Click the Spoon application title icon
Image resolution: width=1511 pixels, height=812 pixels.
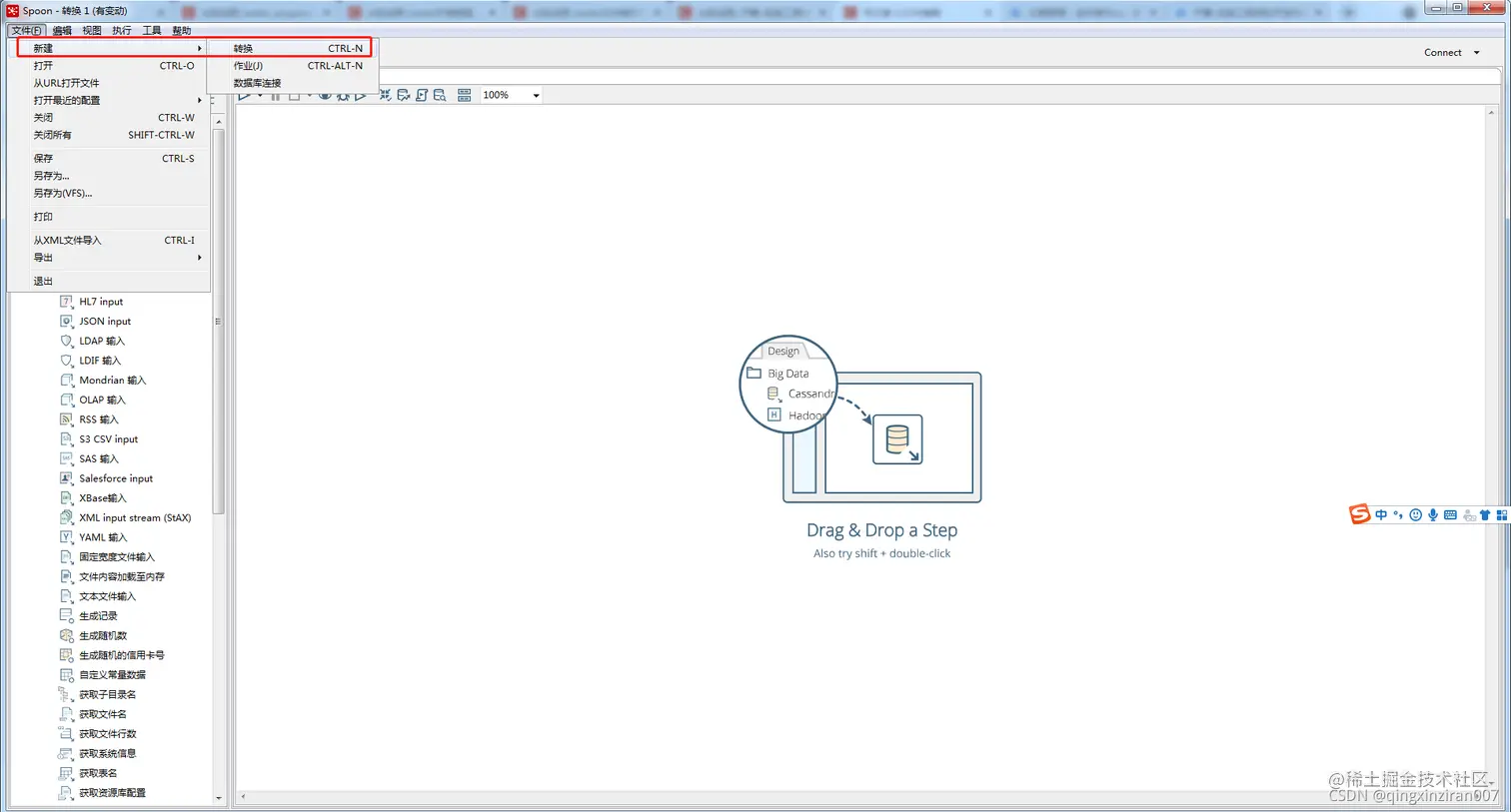point(12,10)
